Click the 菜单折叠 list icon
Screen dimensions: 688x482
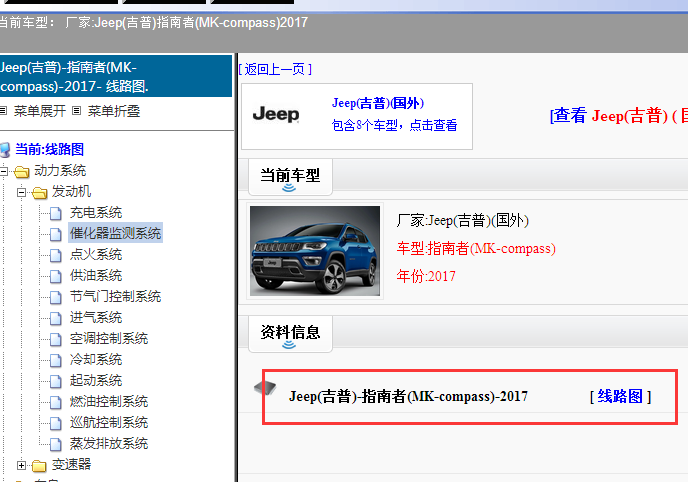point(77,111)
